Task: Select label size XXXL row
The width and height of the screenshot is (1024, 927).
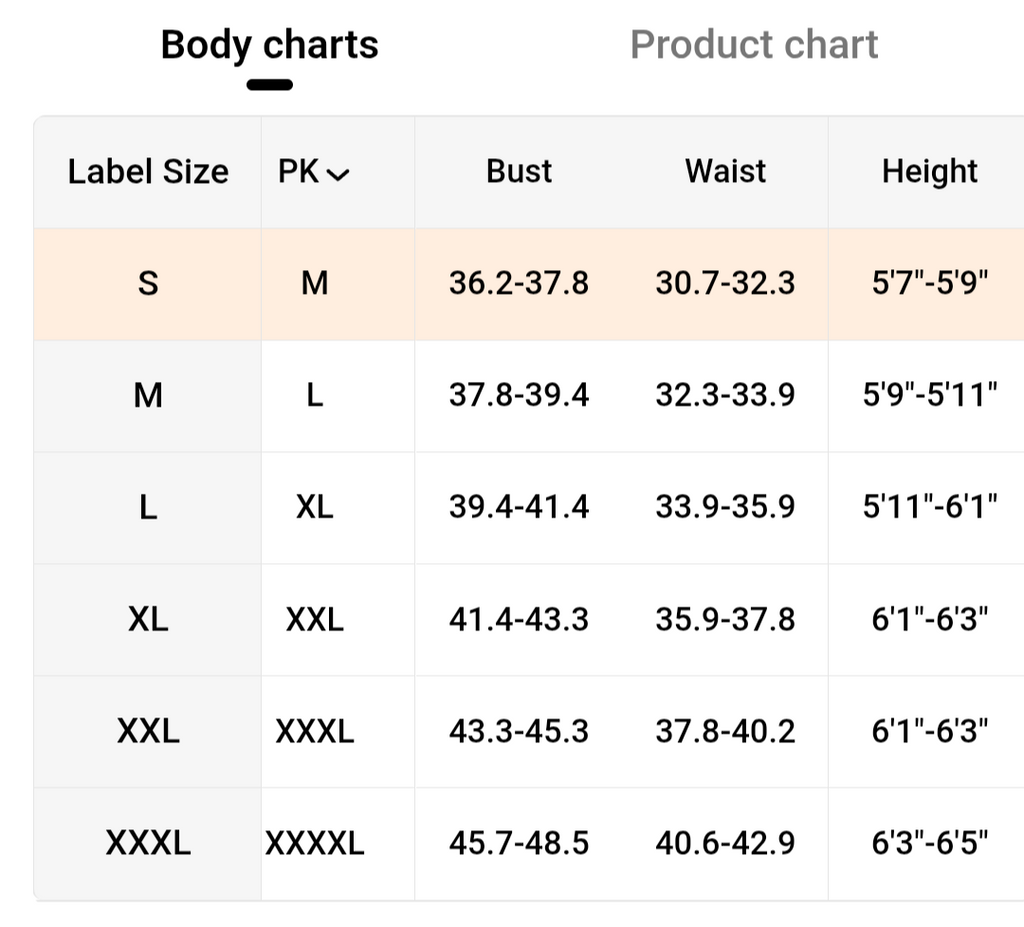Action: point(148,844)
